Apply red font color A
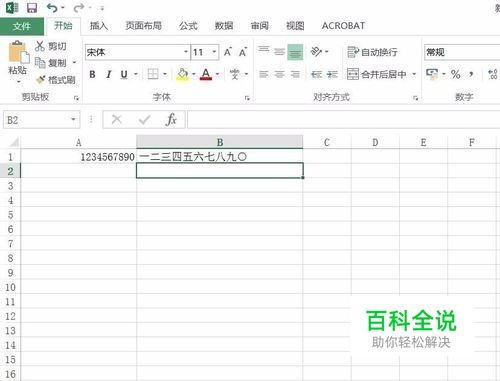 point(206,74)
